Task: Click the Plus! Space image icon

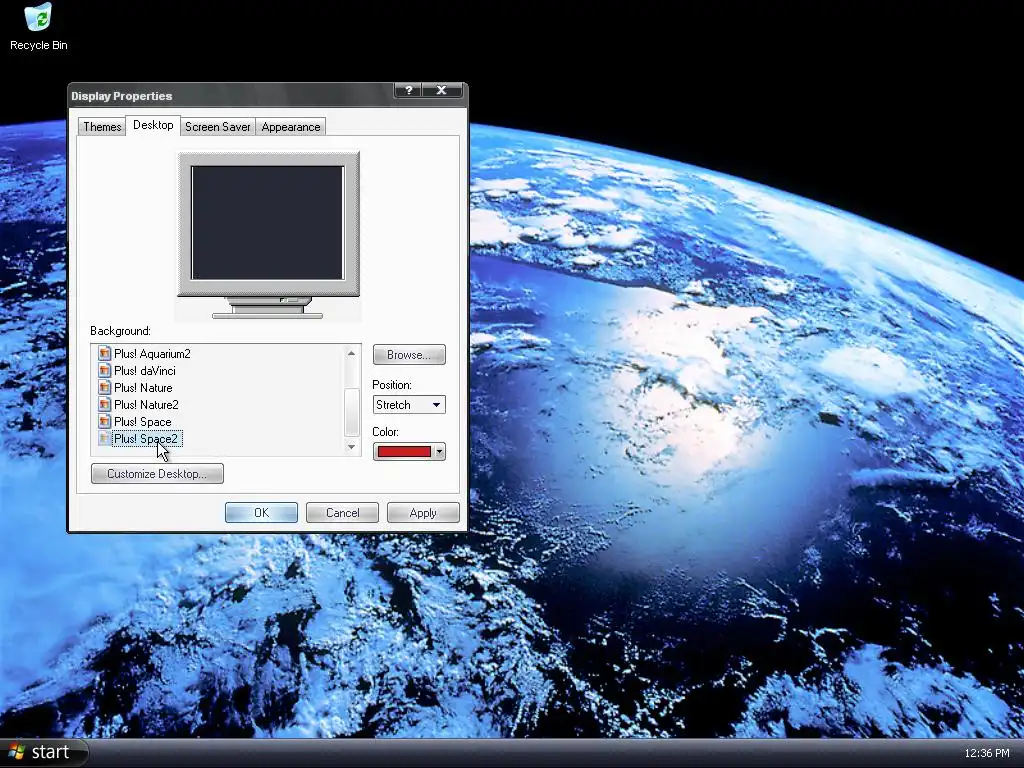Action: tap(104, 421)
